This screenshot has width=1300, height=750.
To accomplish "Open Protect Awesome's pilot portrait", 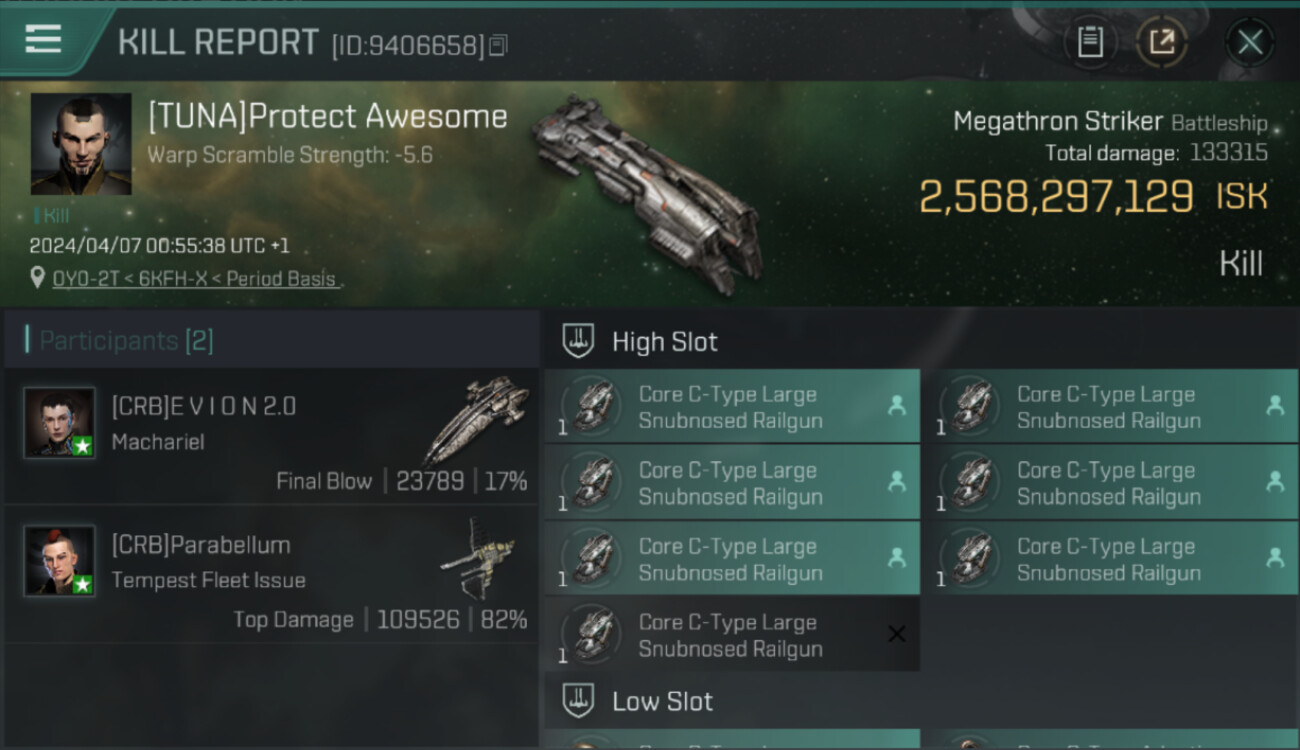I will (81, 144).
